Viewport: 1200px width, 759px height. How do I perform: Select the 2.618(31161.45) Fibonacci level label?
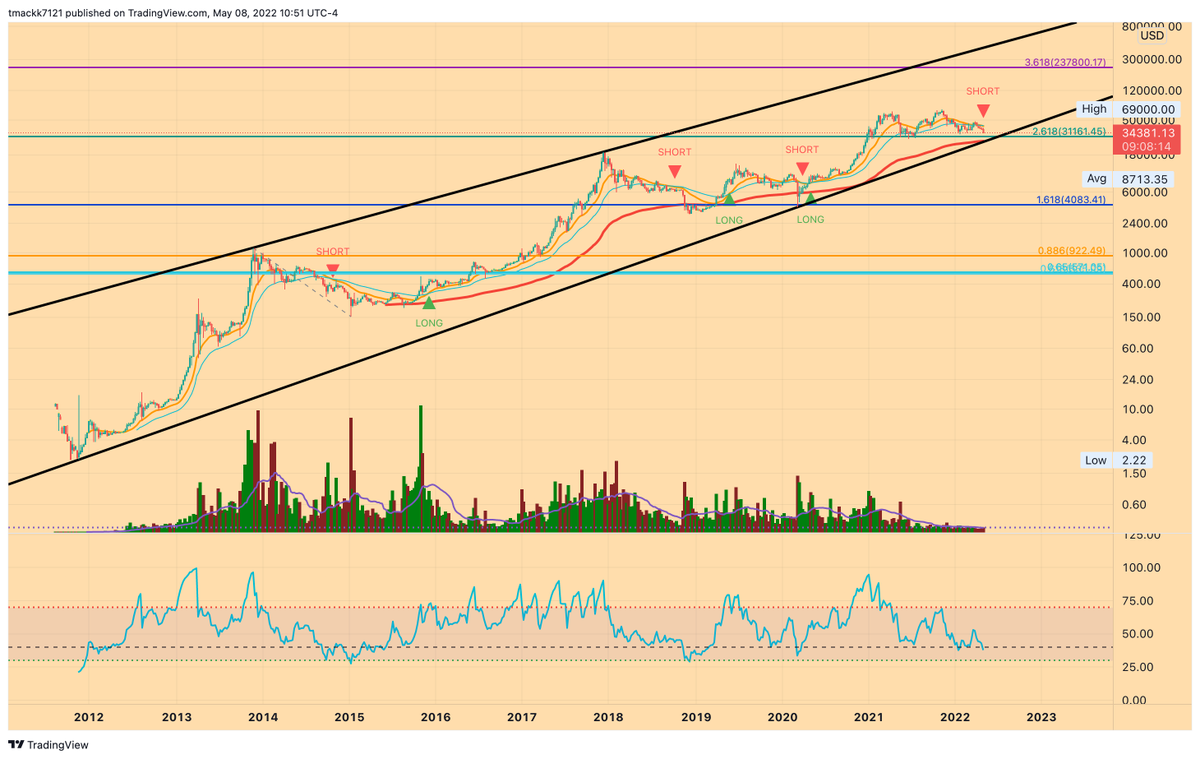tap(1069, 131)
